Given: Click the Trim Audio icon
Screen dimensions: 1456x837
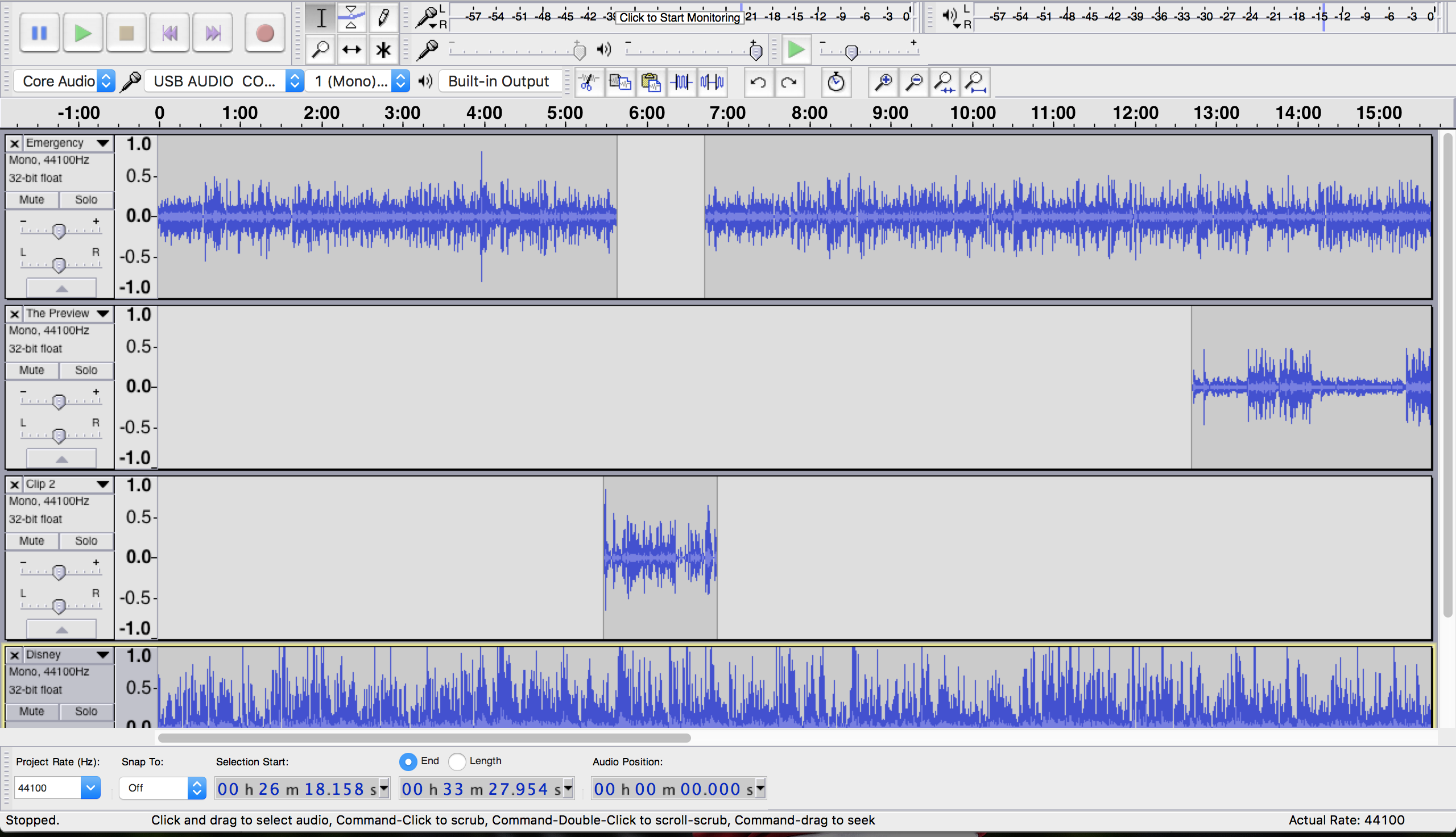Looking at the screenshot, I should (682, 82).
